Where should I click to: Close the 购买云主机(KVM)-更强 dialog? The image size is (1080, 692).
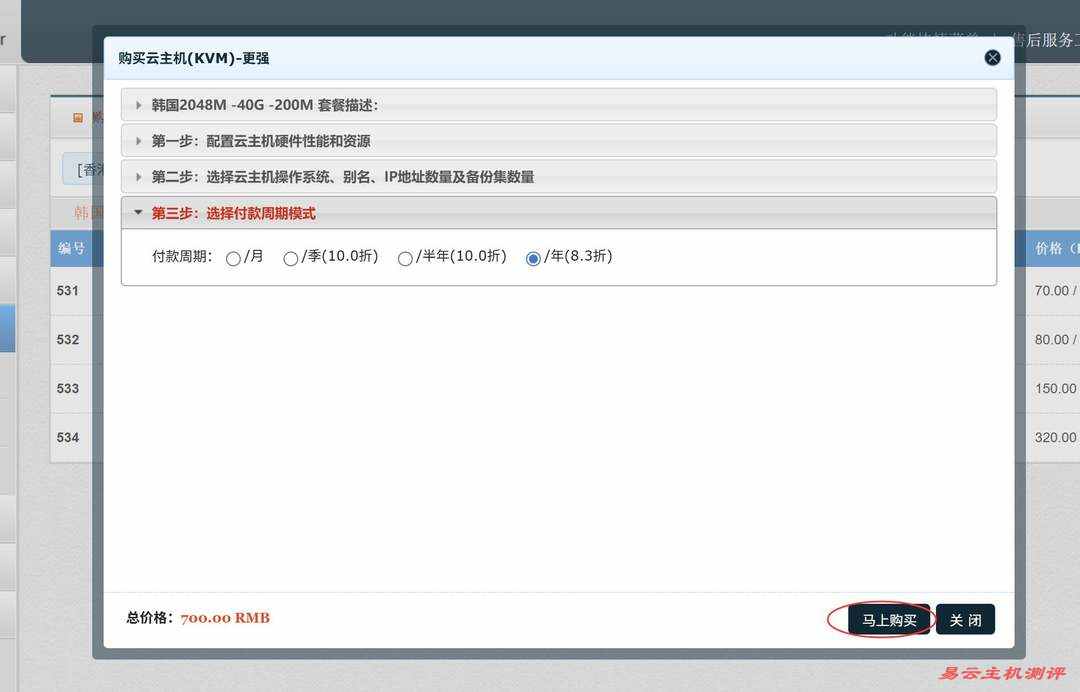pyautogui.click(x=991, y=57)
